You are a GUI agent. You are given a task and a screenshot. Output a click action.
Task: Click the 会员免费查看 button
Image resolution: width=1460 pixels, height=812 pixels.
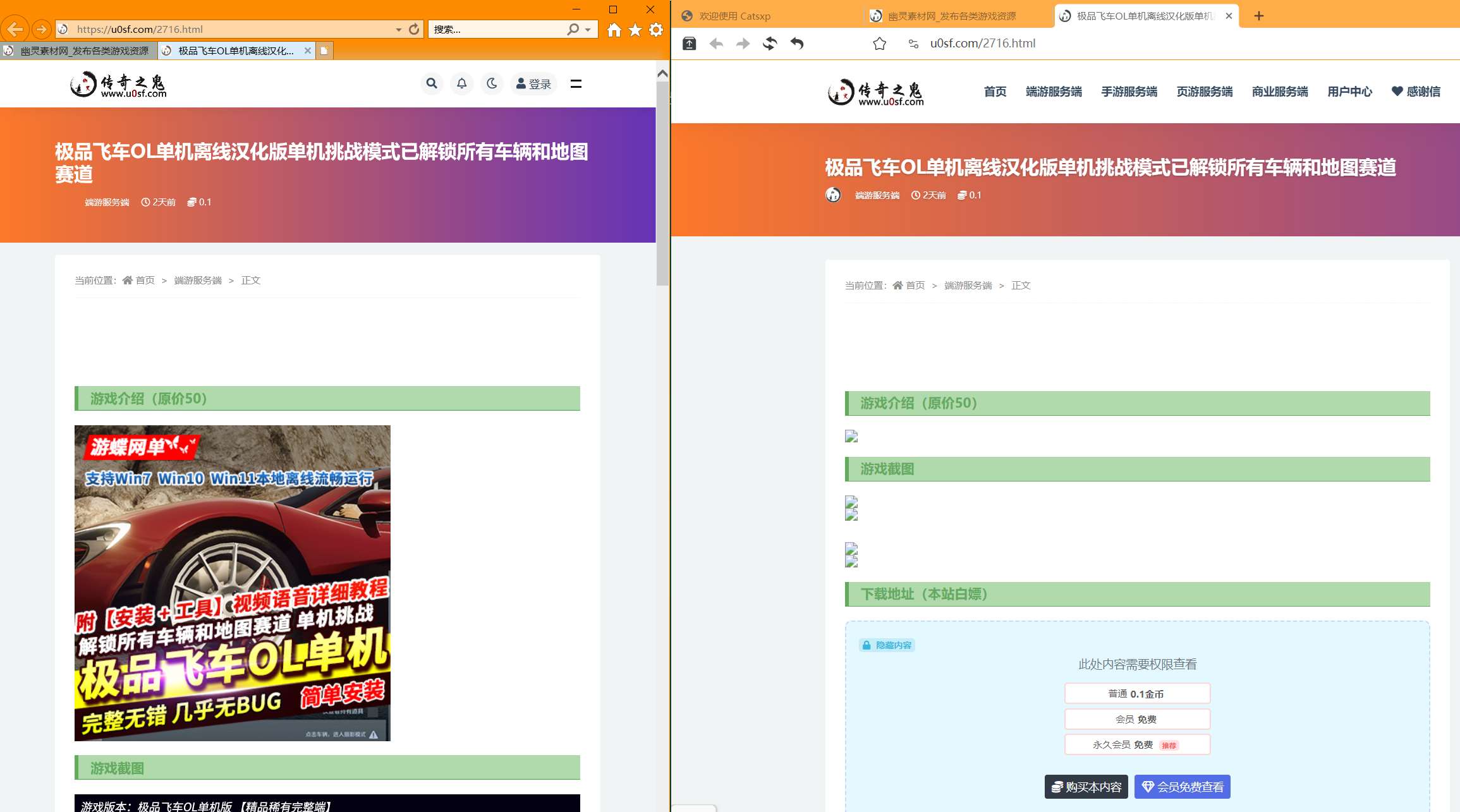point(1183,787)
